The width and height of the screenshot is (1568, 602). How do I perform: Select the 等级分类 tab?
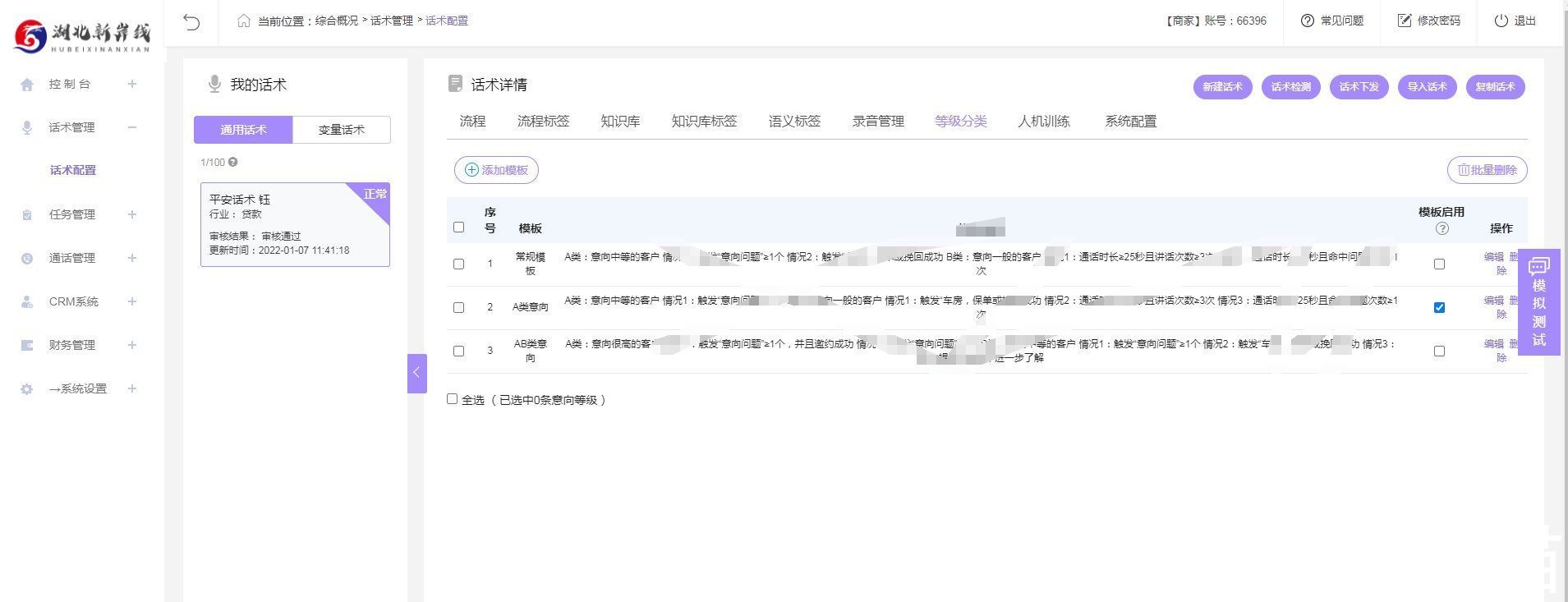[x=961, y=122]
